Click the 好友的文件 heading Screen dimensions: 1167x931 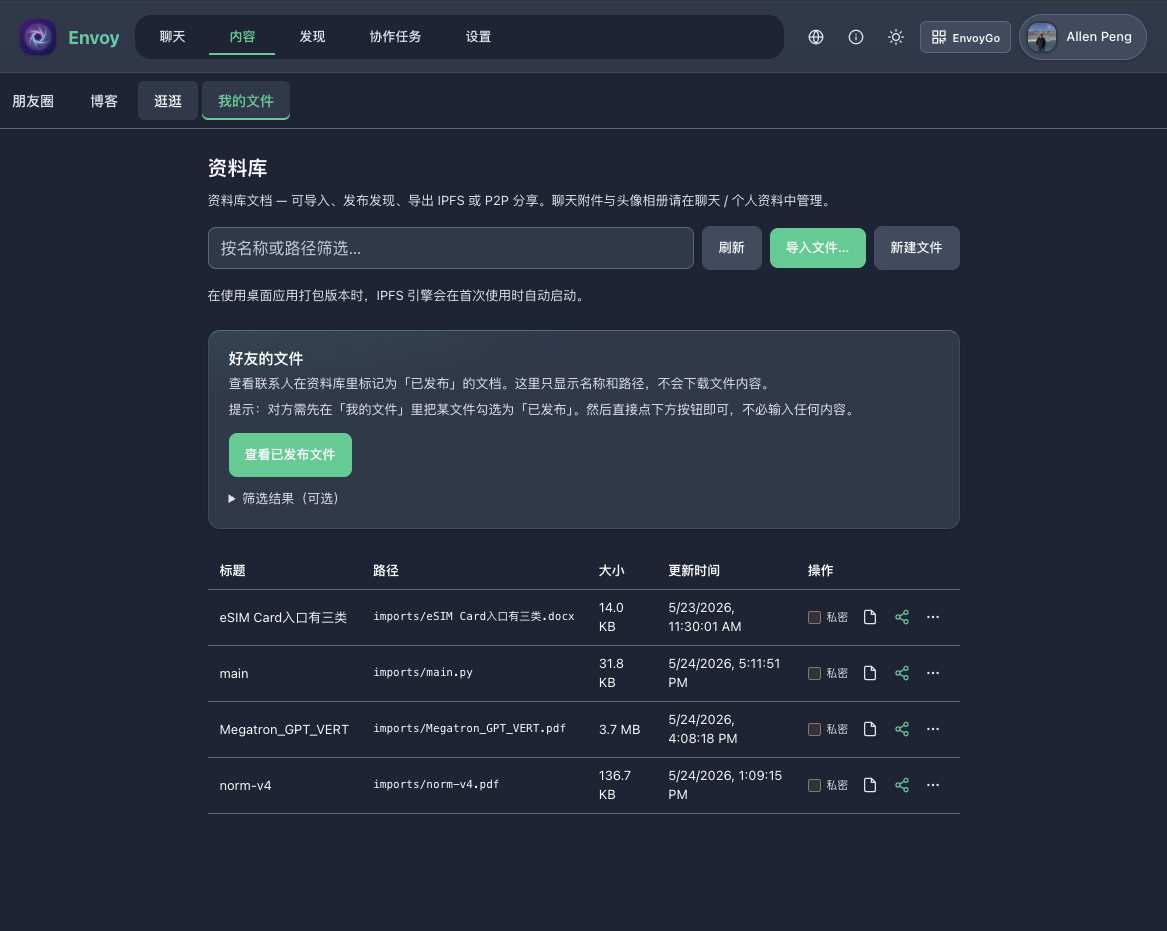click(x=266, y=359)
